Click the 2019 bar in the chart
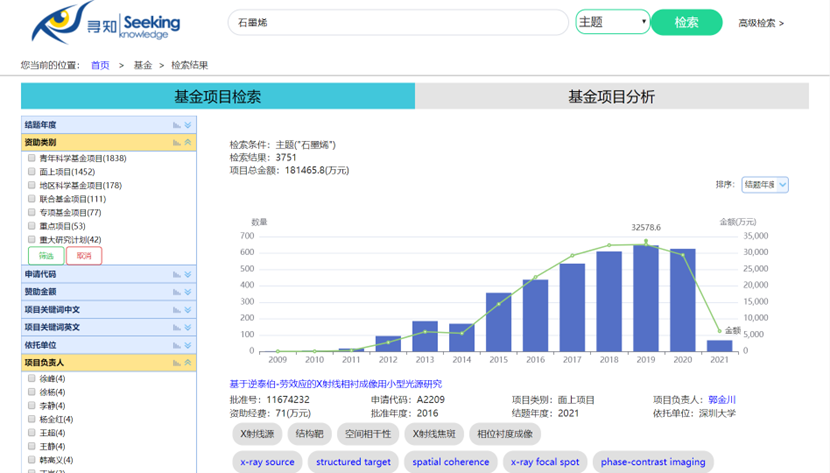 click(x=646, y=298)
